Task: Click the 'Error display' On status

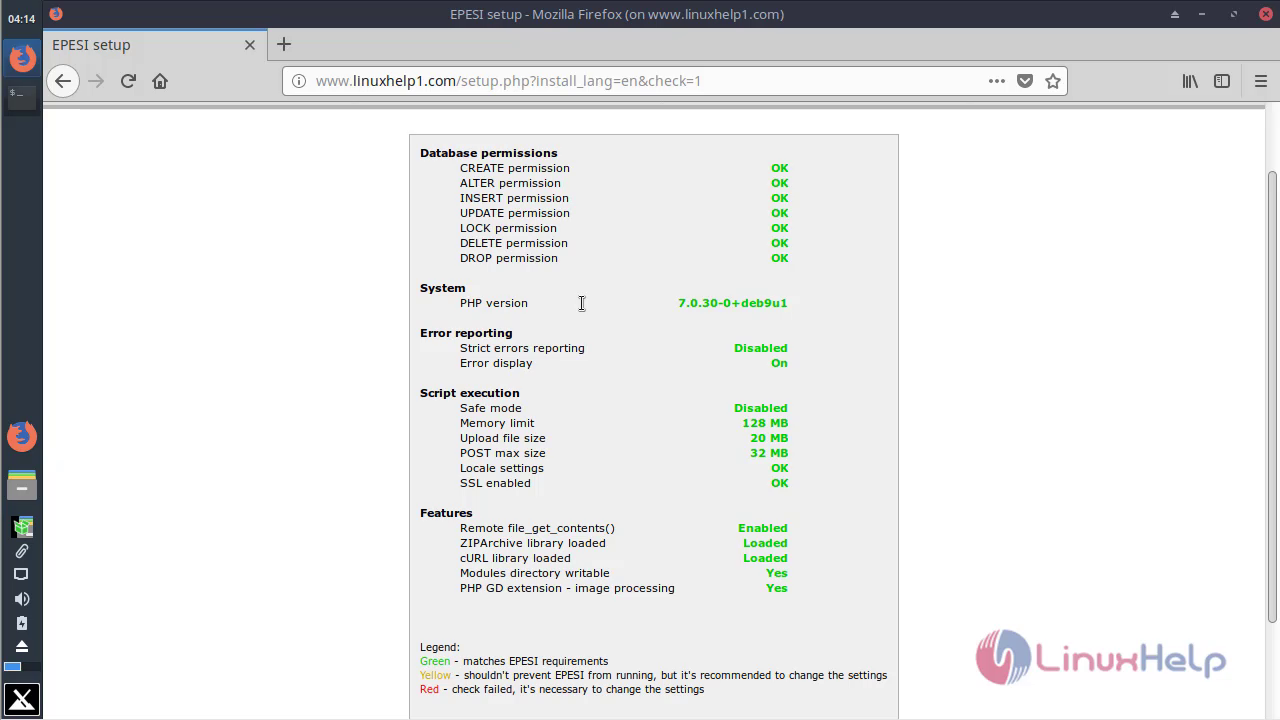Action: [x=779, y=363]
